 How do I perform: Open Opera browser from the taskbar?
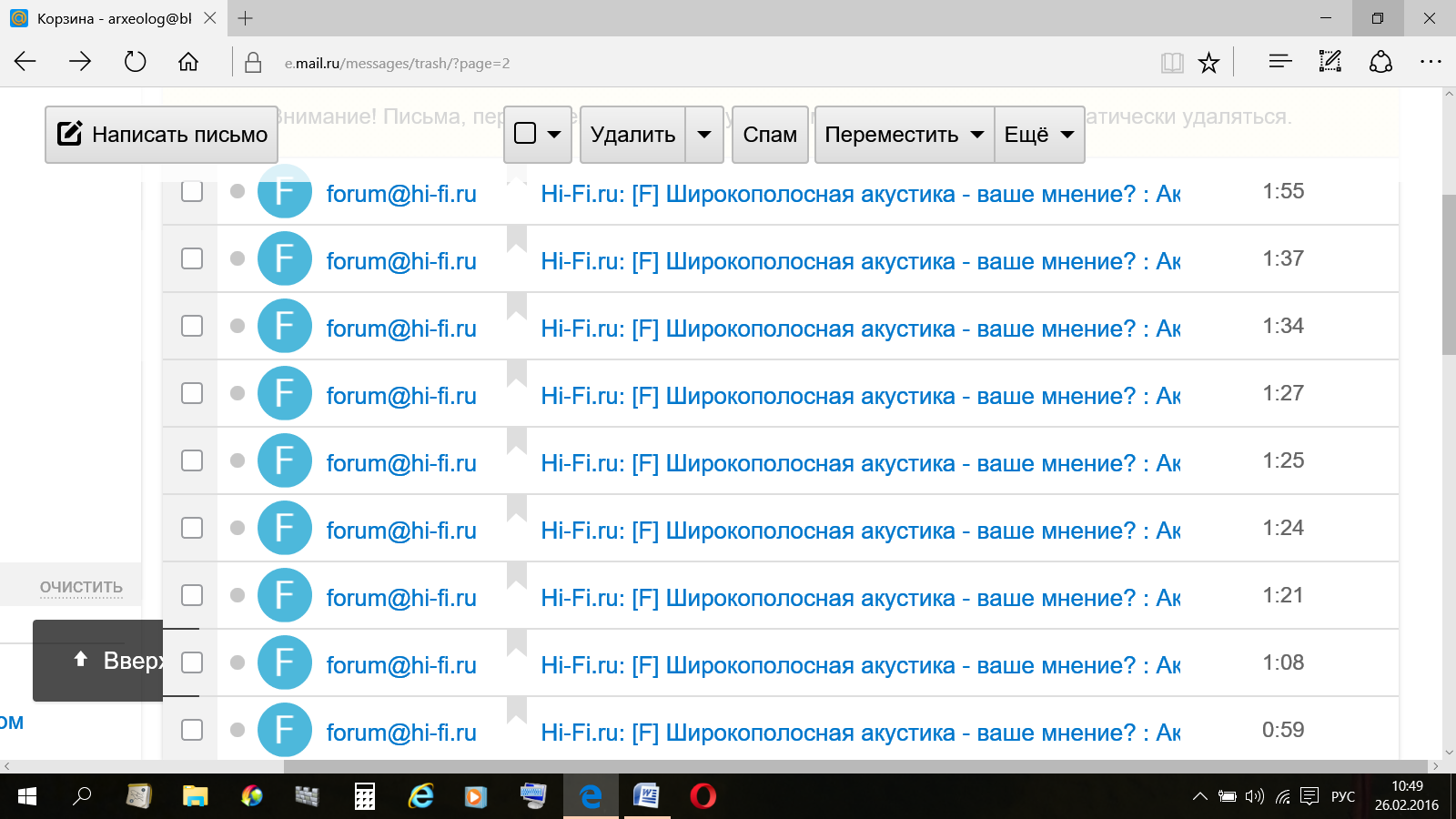pos(703,796)
